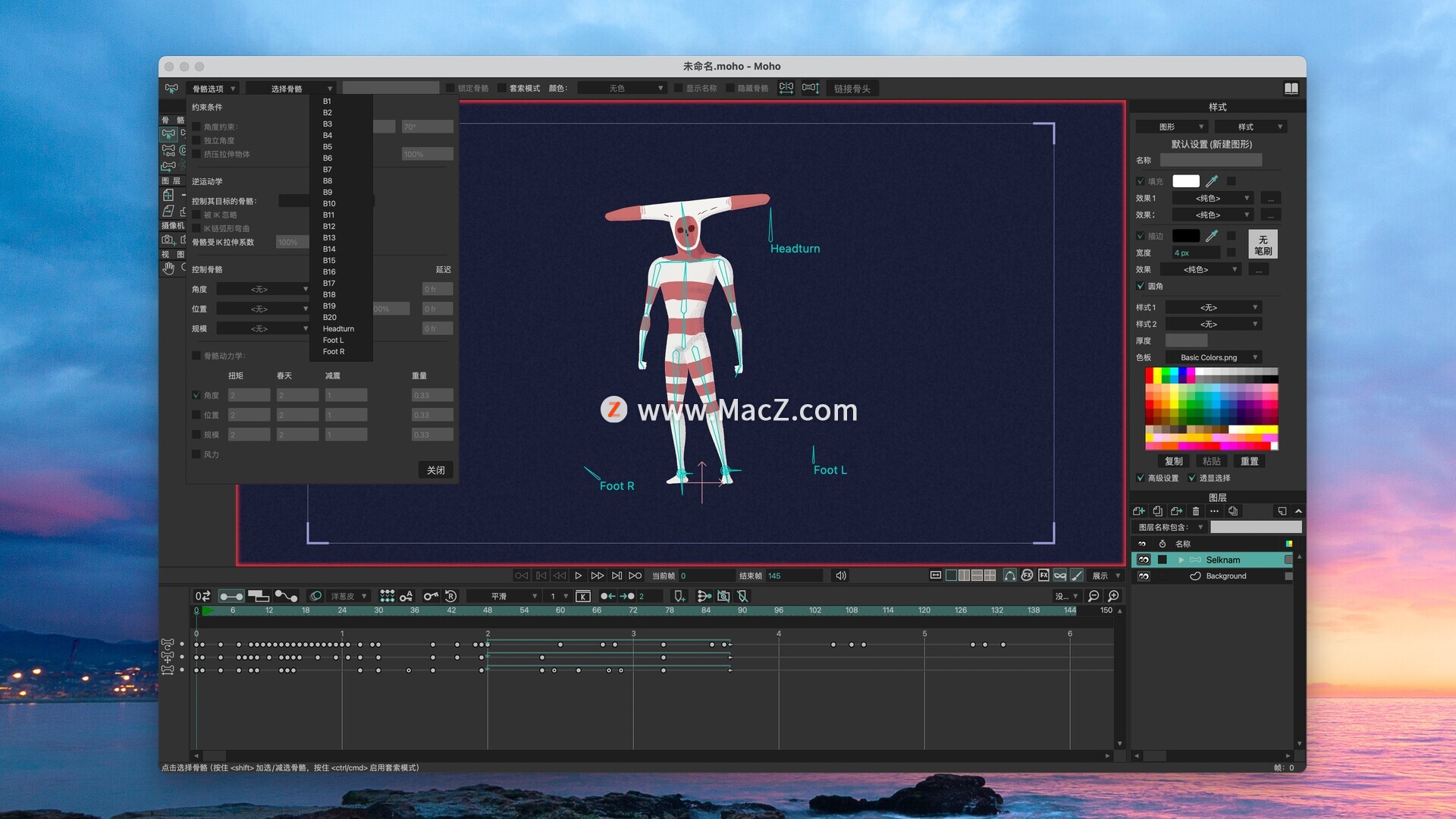Pick the stroke color with the eyedropper
This screenshot has width=1456, height=819.
(1212, 236)
